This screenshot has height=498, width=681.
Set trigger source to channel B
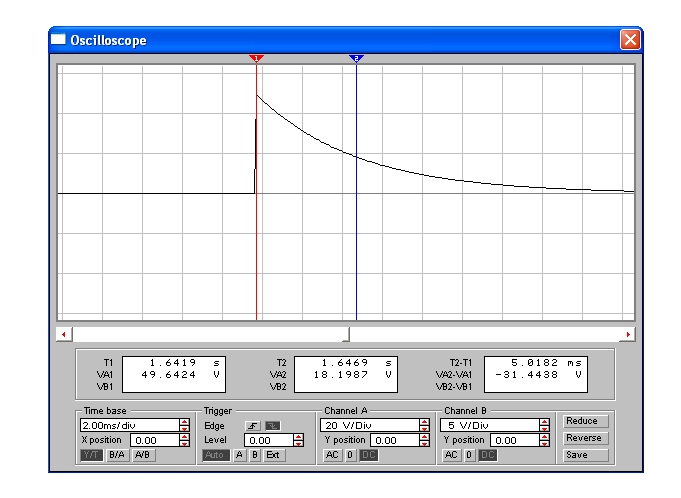255,455
